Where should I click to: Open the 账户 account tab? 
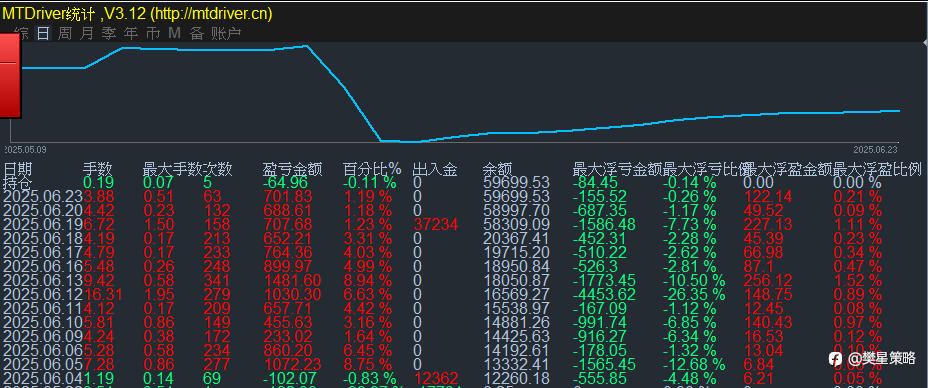tap(226, 33)
